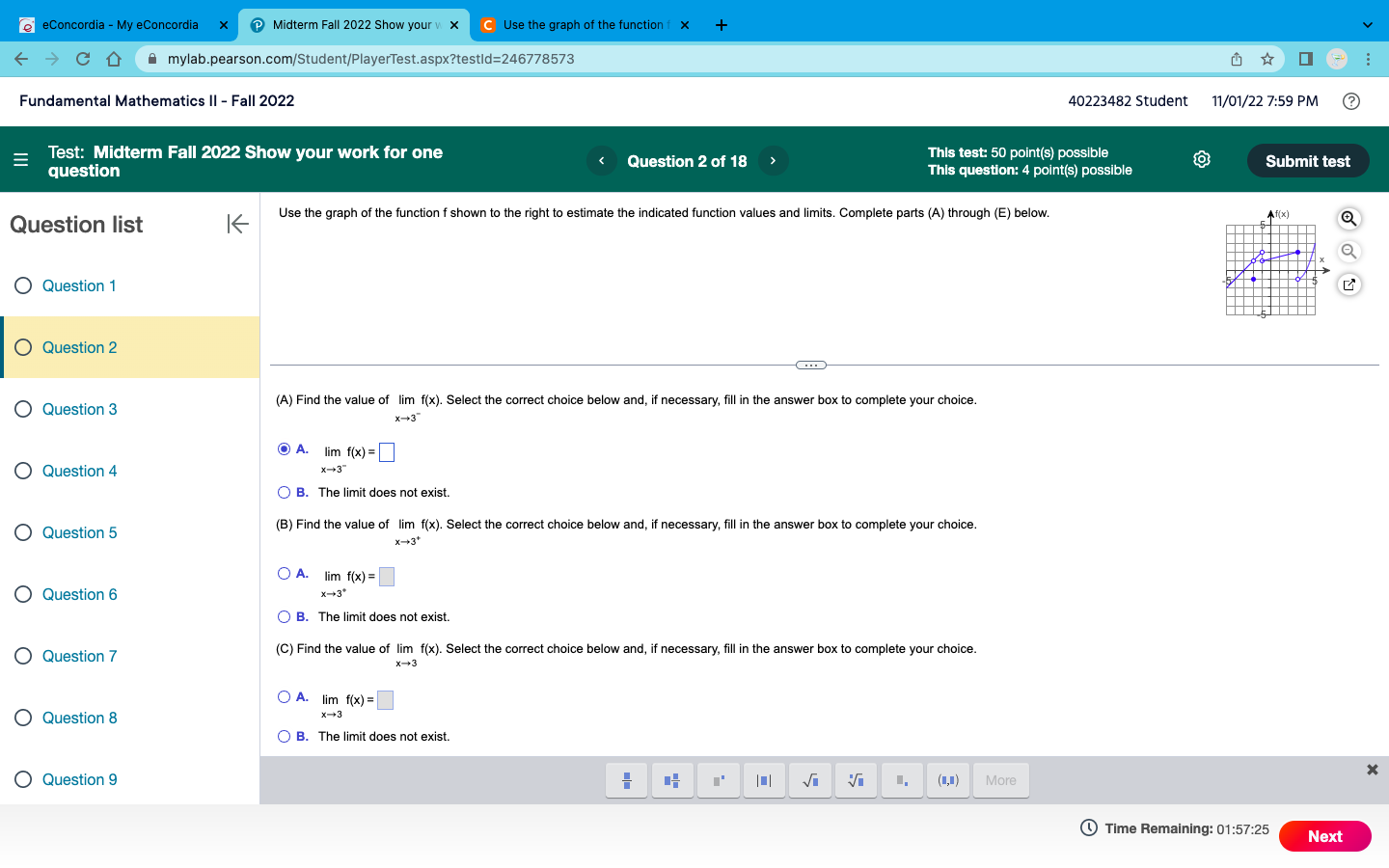Advance with the Next button

(x=1324, y=836)
